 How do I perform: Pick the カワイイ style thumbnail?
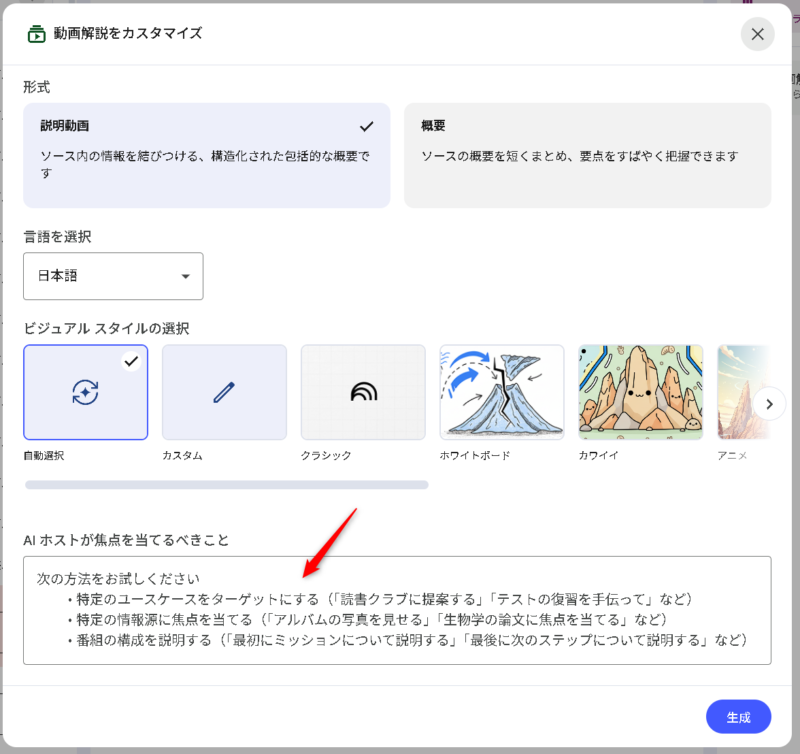click(x=640, y=392)
